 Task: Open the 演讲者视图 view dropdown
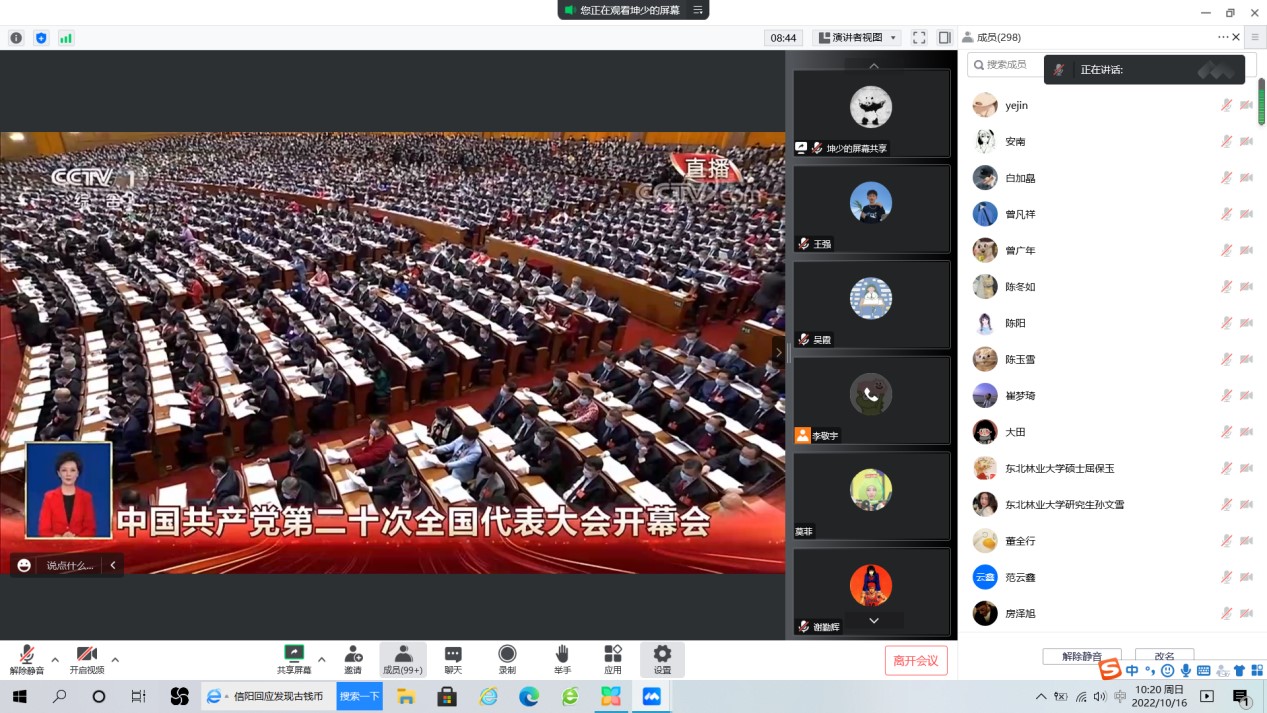pyautogui.click(x=857, y=38)
